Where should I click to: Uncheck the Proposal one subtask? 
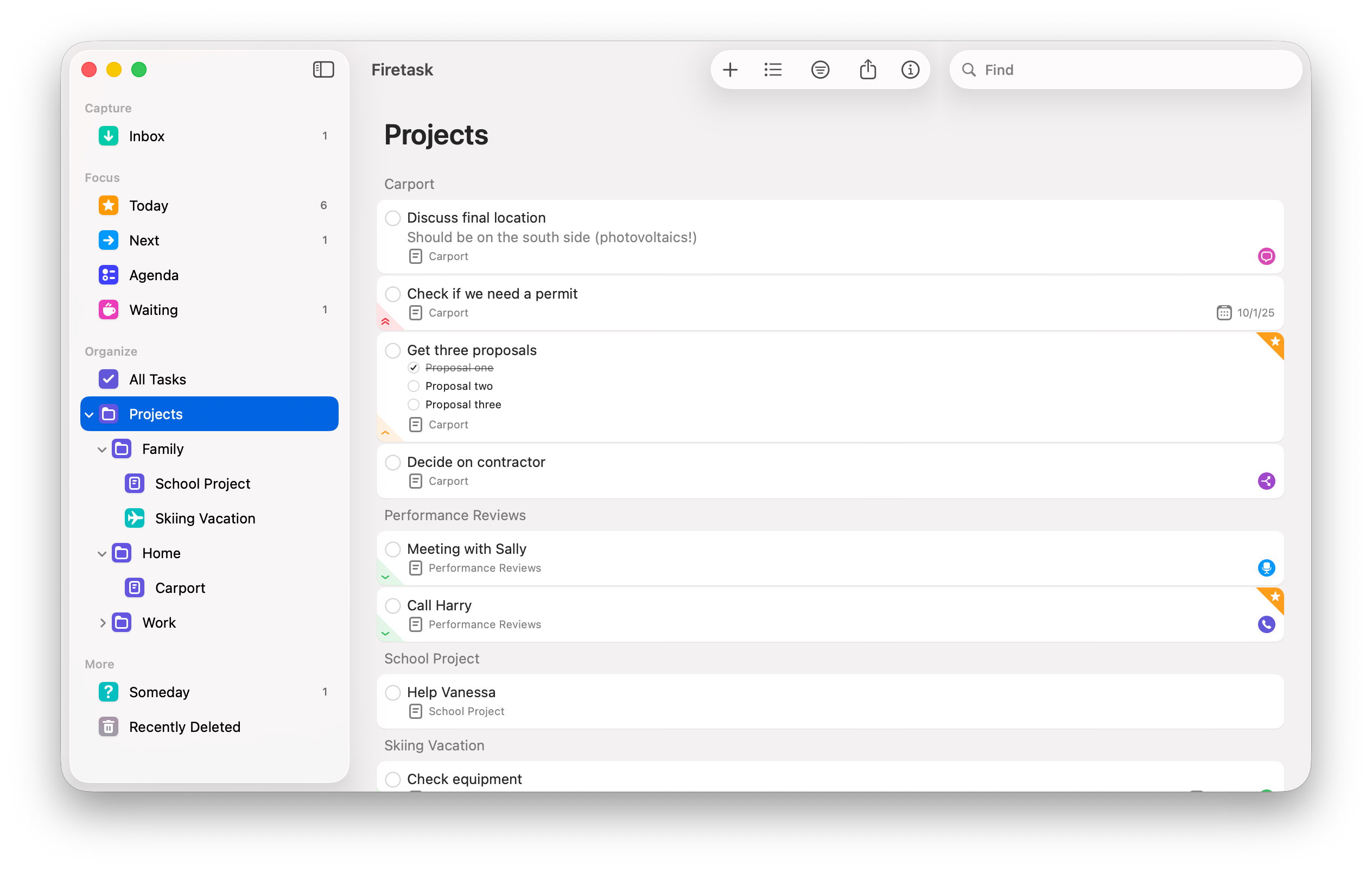[414, 368]
